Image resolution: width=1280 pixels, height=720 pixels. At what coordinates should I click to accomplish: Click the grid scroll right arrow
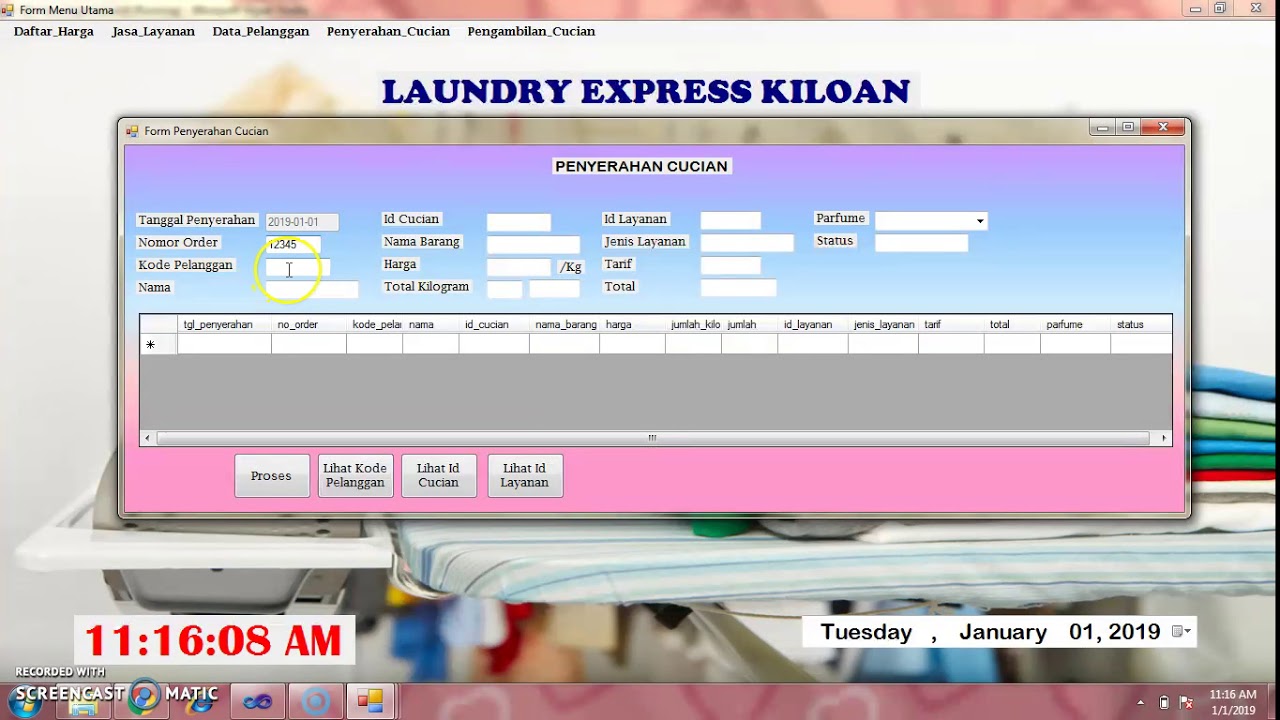click(1163, 438)
